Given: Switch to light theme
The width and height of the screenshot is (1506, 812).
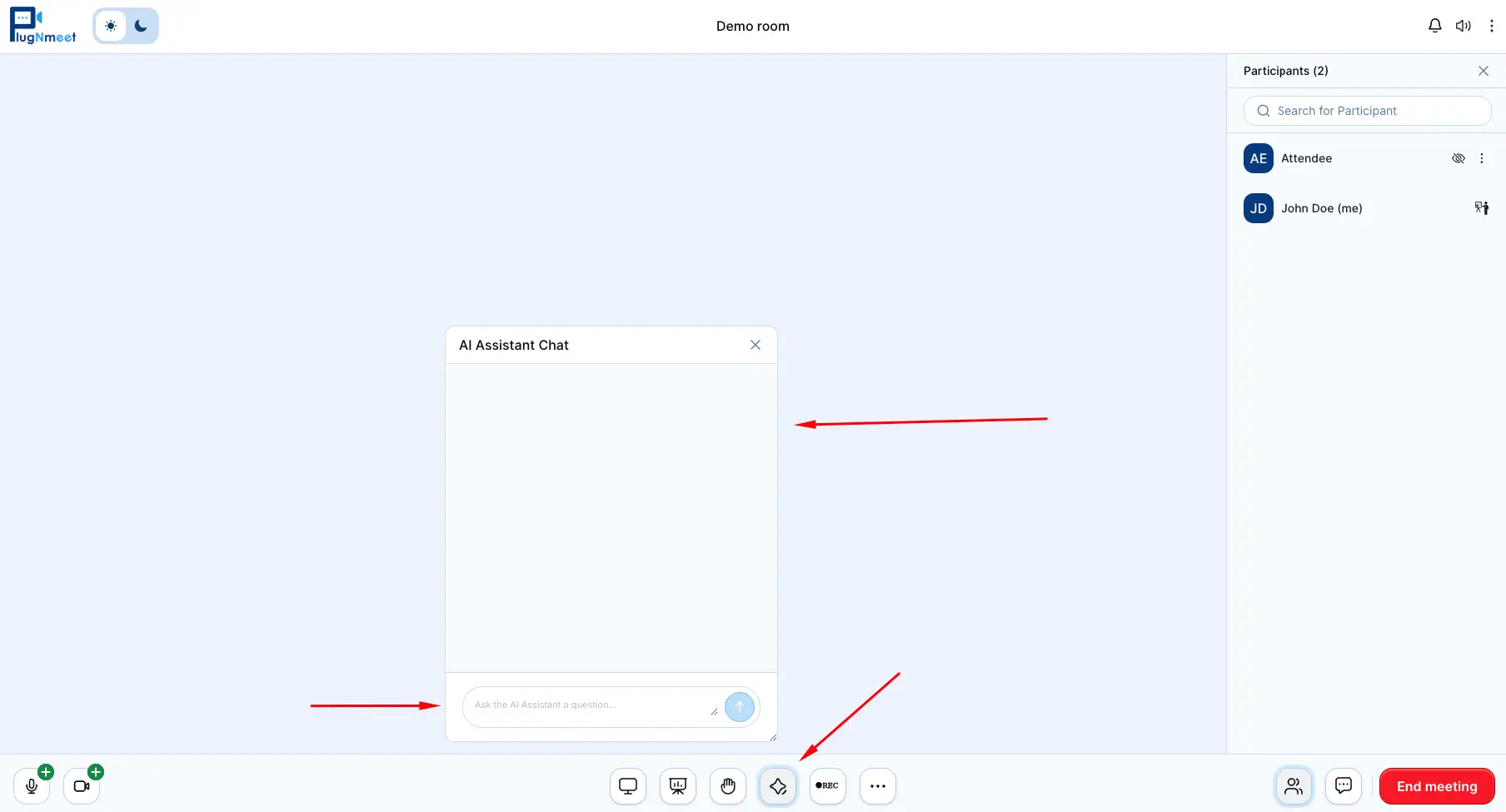Looking at the screenshot, I should 110,26.
